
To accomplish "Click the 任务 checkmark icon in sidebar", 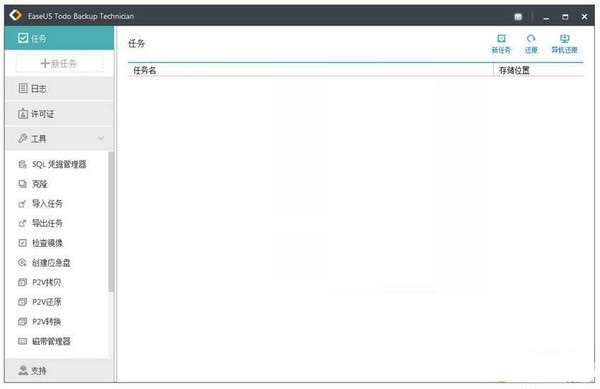I will (23, 38).
